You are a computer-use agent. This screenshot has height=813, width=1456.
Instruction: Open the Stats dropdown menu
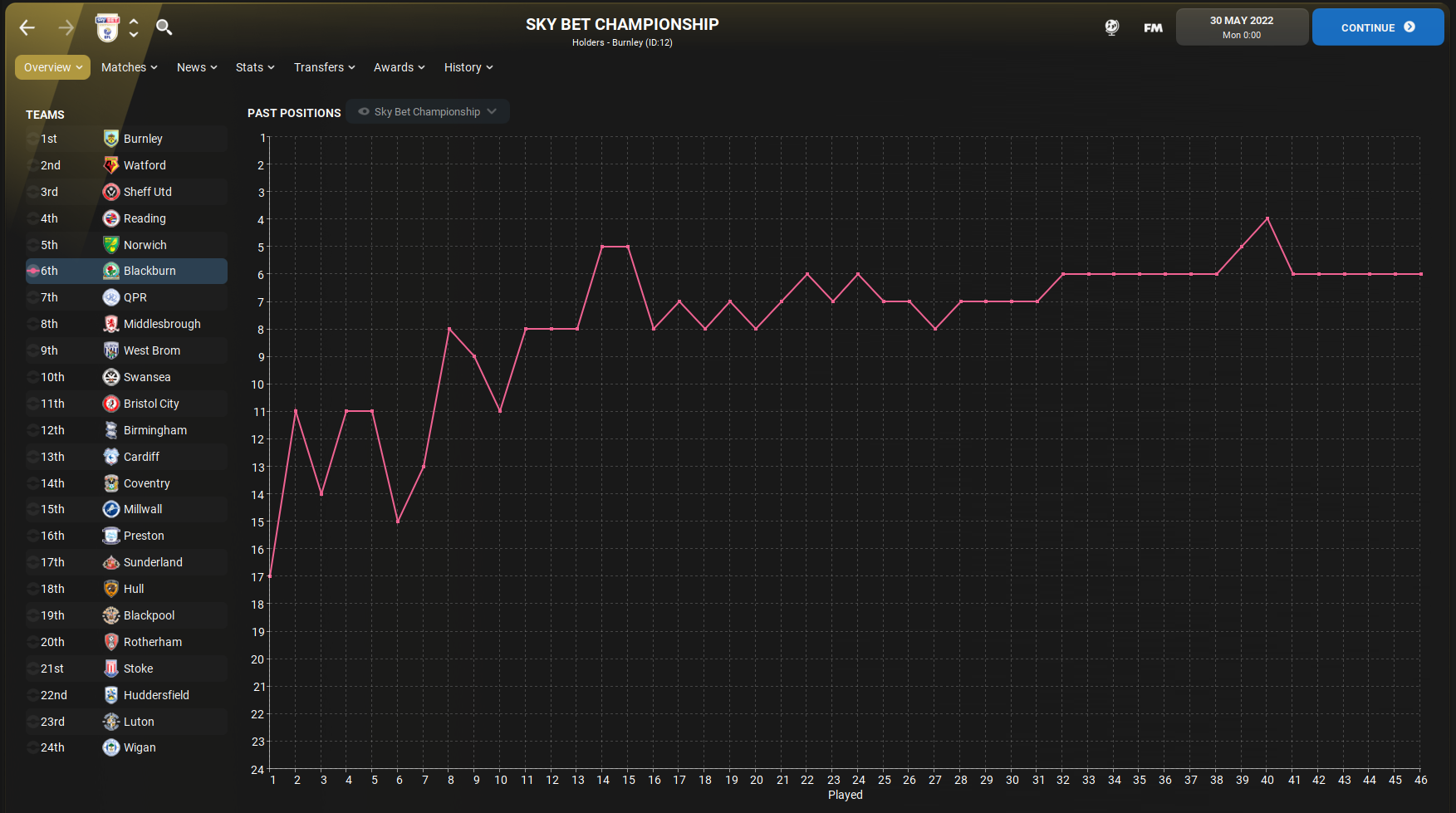tap(255, 67)
